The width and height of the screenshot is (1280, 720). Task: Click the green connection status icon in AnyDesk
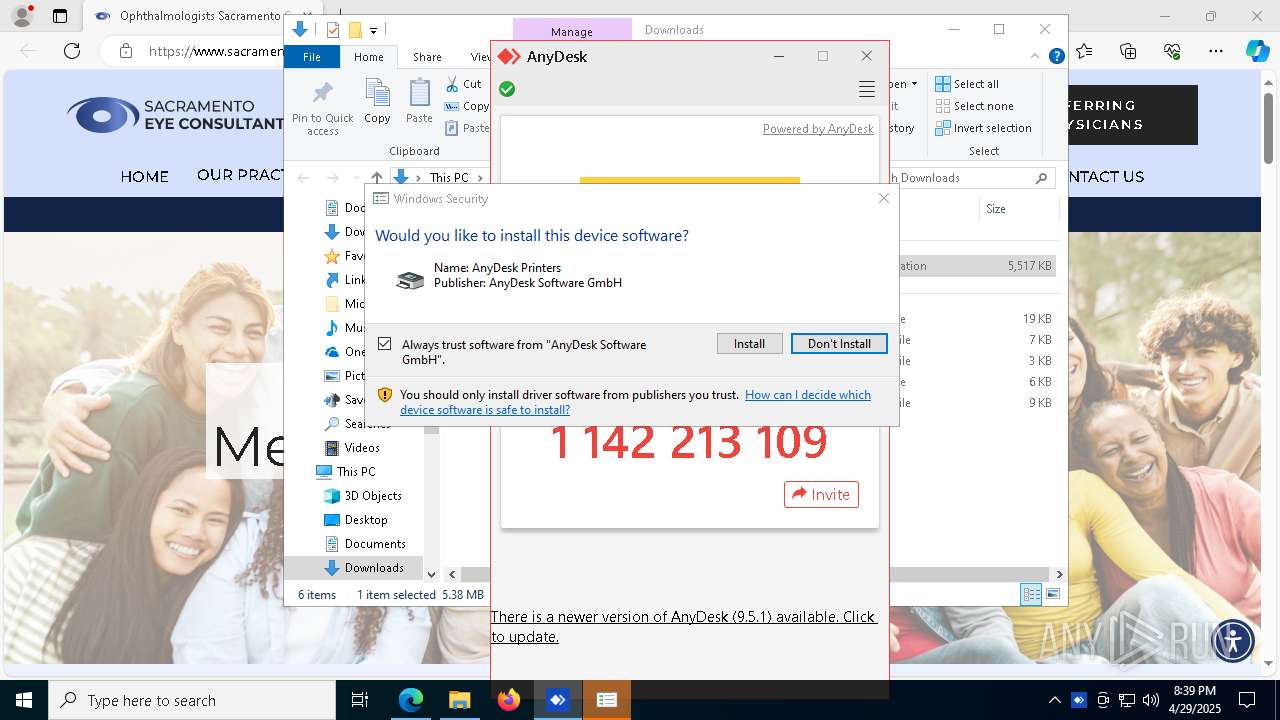point(507,89)
